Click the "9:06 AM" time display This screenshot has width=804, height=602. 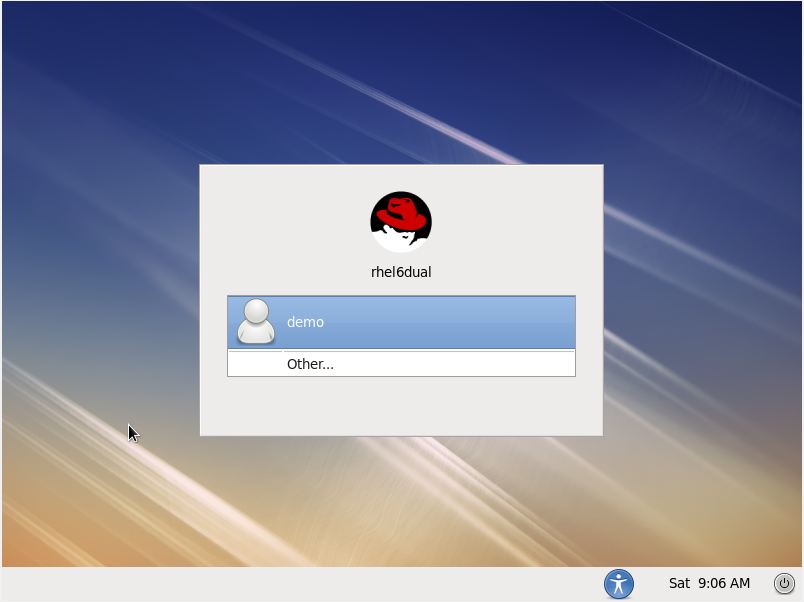point(724,583)
